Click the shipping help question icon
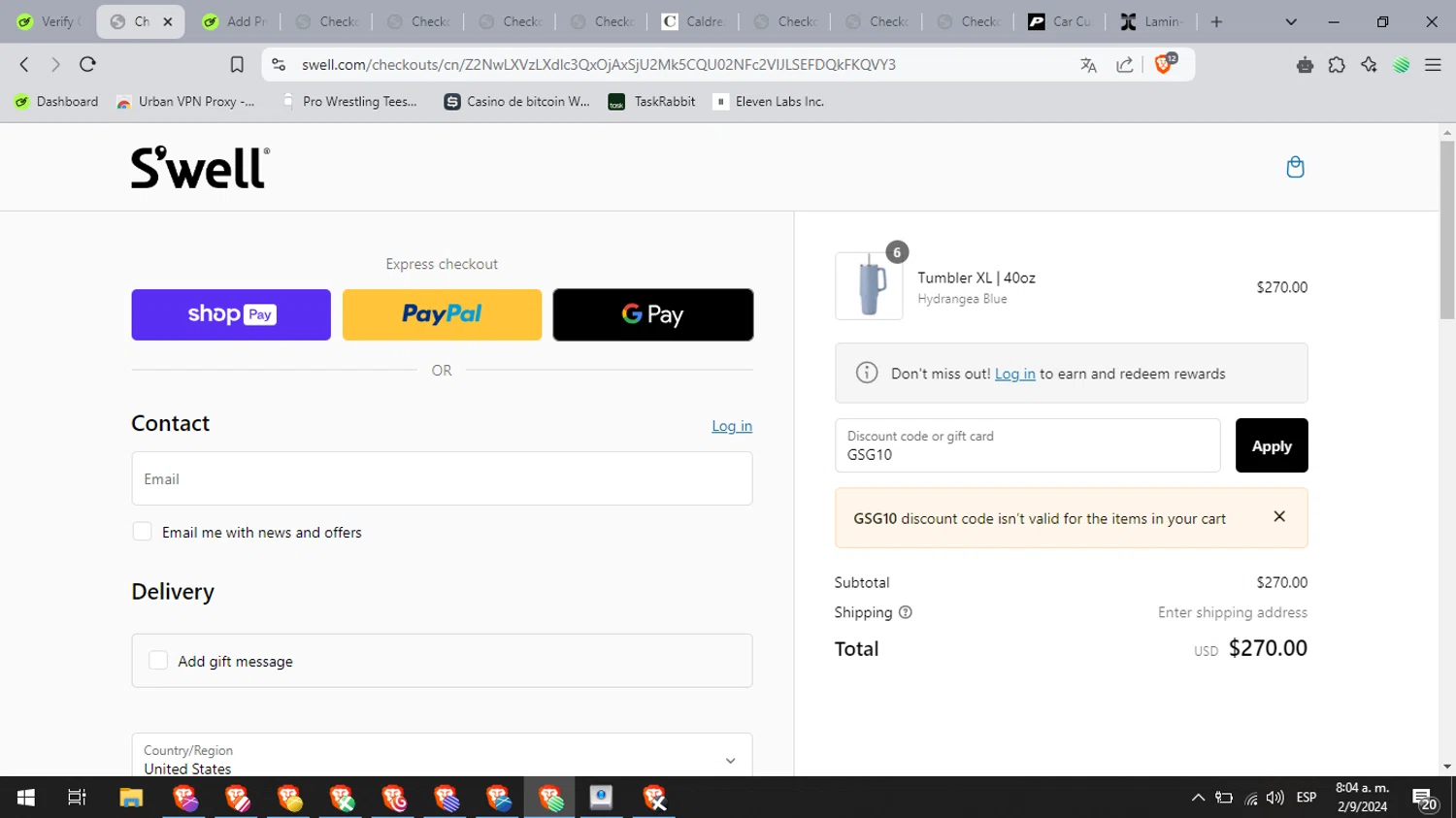Viewport: 1456px width, 818px height. click(906, 612)
